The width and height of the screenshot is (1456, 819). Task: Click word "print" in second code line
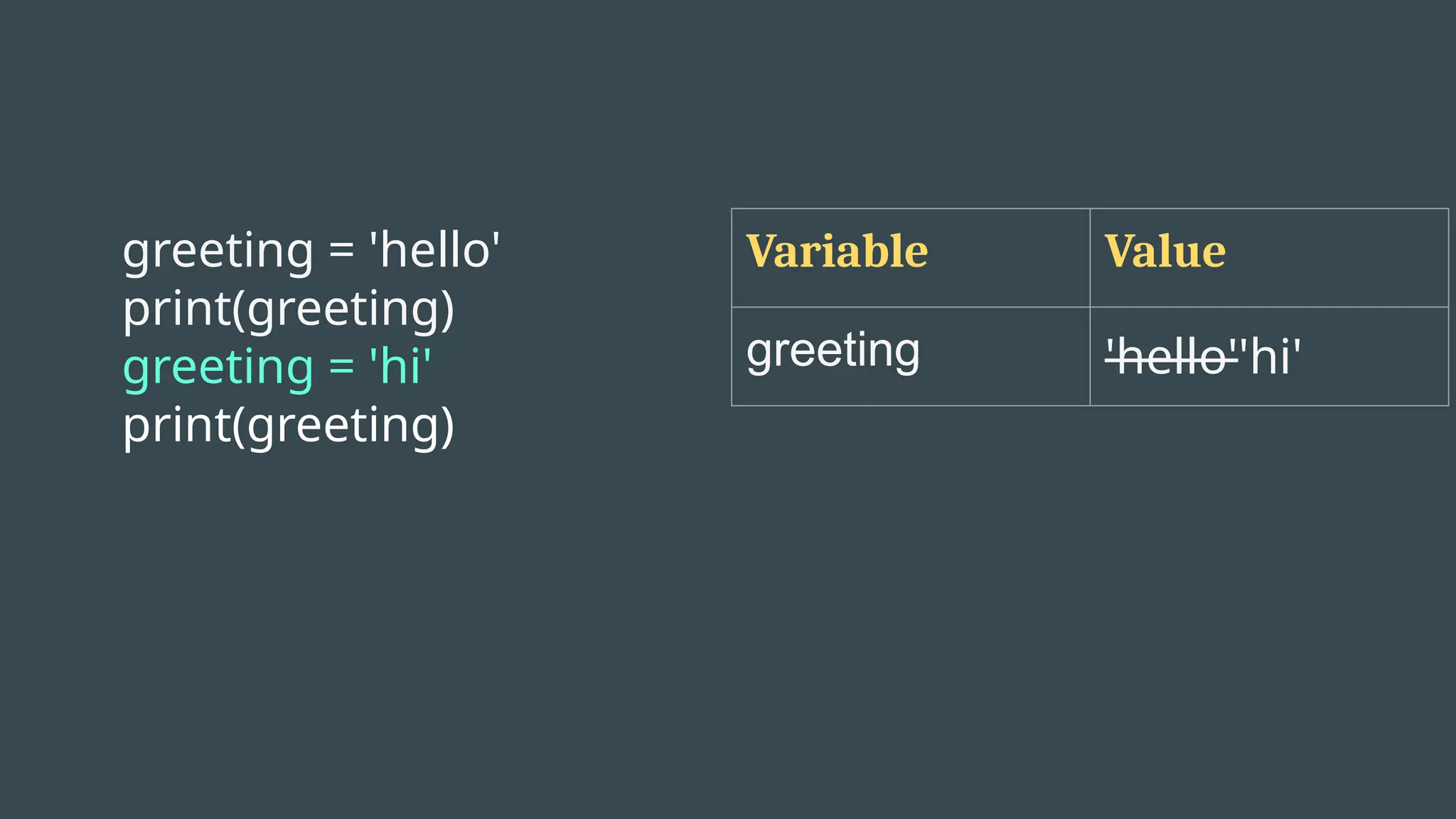click(x=176, y=310)
